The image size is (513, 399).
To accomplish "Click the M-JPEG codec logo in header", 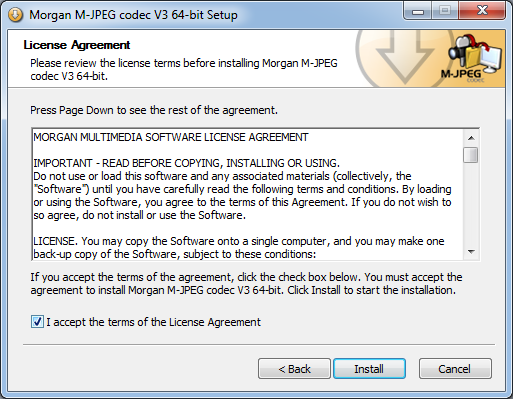I will point(473,58).
